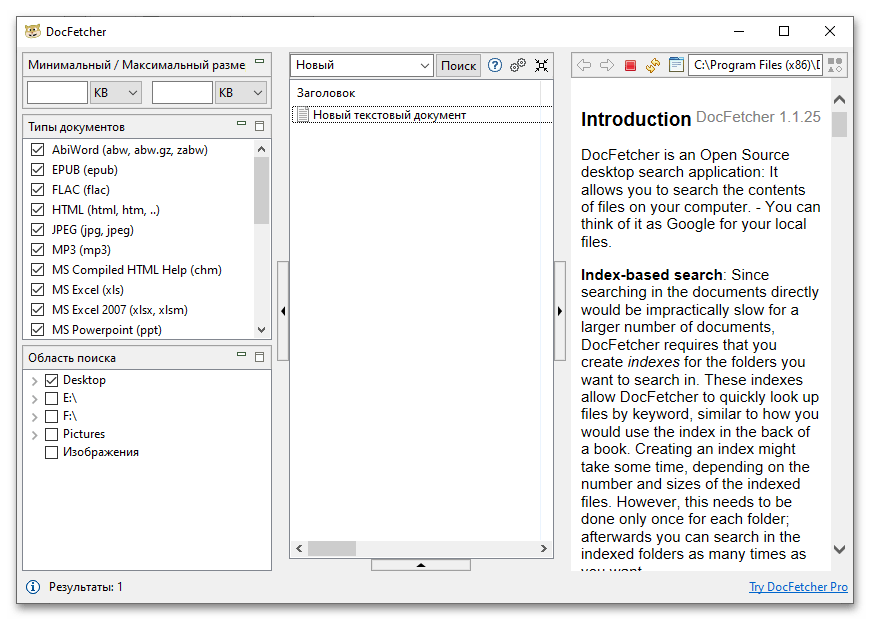Click the Поиск search button
Screen dimensions: 870x620
coord(458,65)
